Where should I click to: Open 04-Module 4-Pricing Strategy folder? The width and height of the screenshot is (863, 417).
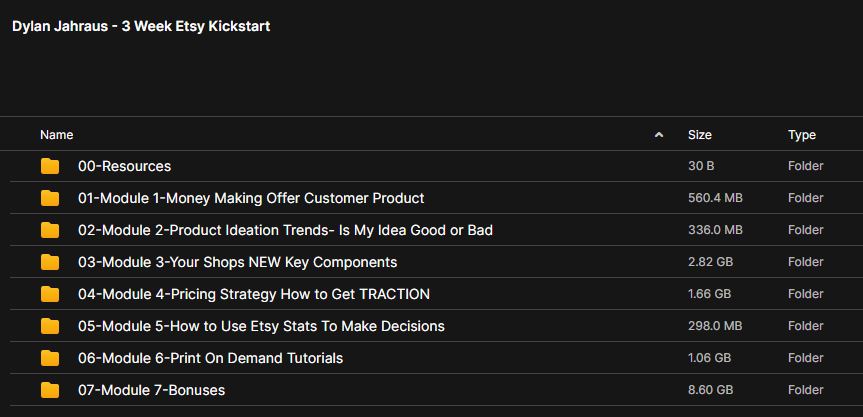click(254, 294)
